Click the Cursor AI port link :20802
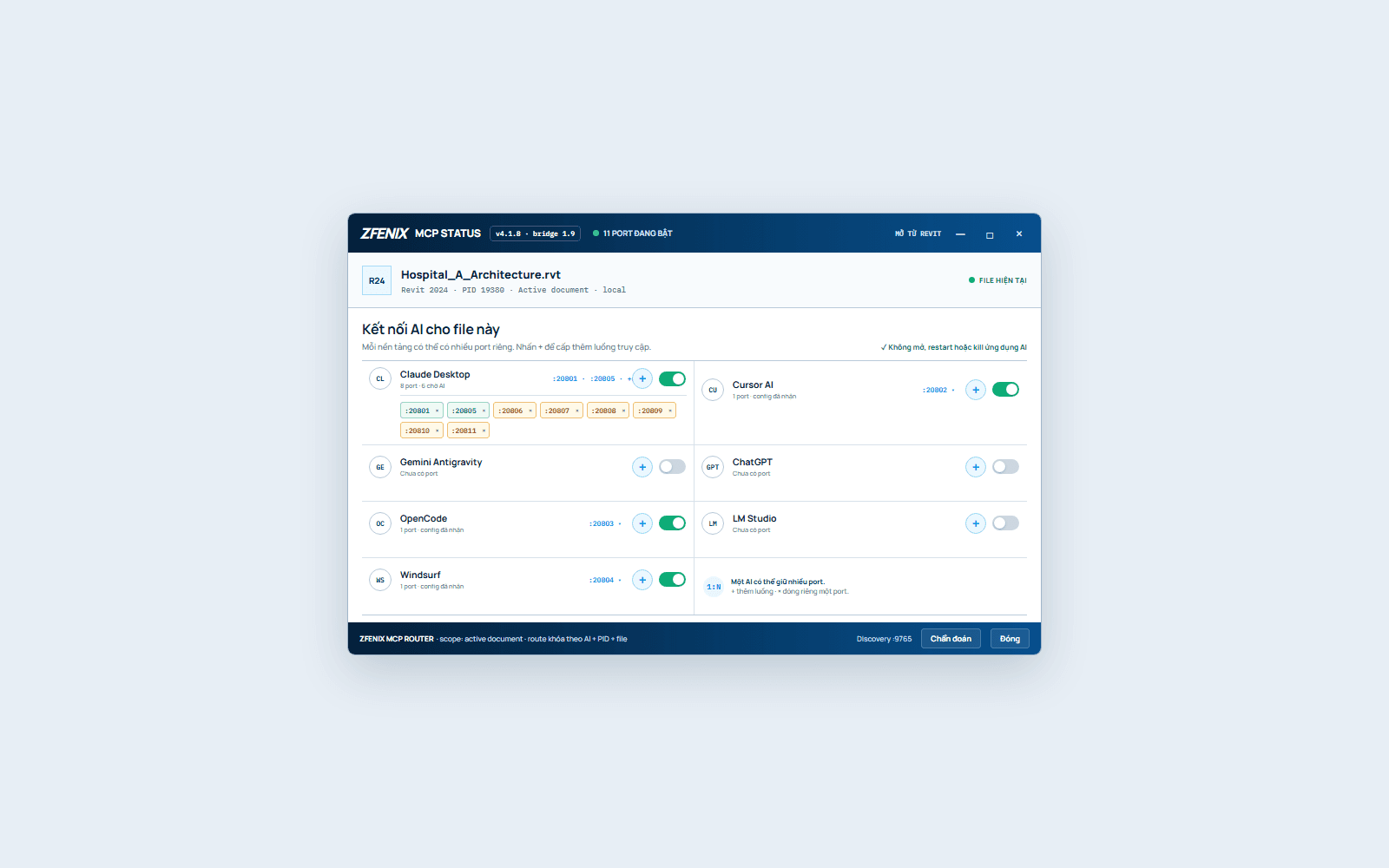 point(935,390)
